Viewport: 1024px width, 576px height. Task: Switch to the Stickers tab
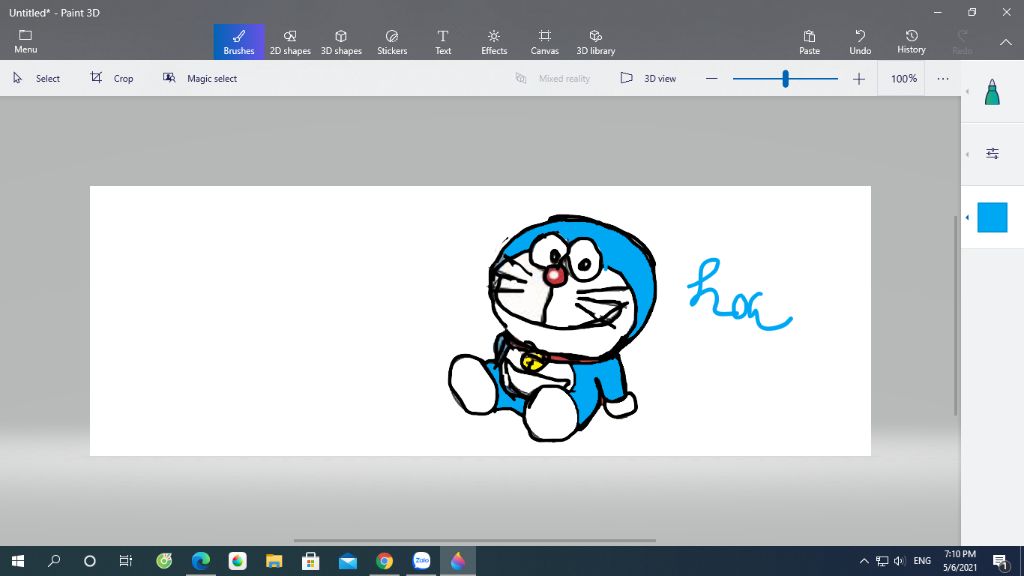click(392, 42)
